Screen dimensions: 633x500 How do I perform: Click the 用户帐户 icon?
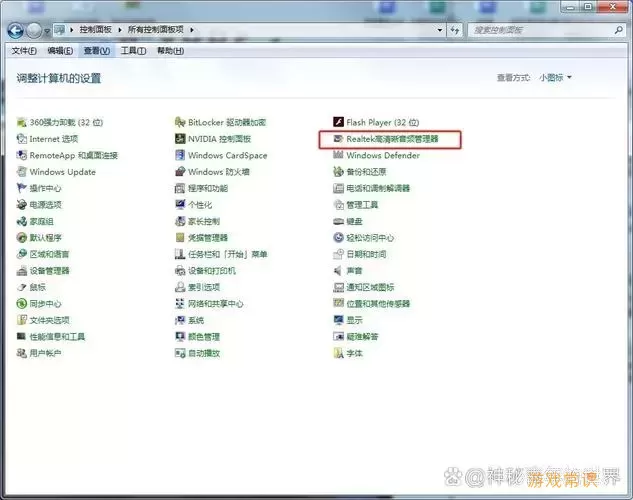point(21,353)
